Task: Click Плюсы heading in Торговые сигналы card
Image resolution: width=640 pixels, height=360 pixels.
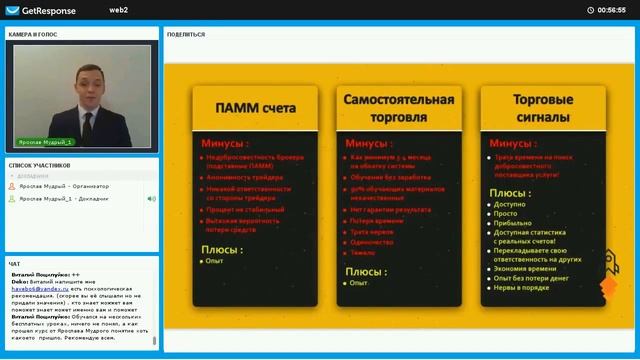Action: click(510, 193)
